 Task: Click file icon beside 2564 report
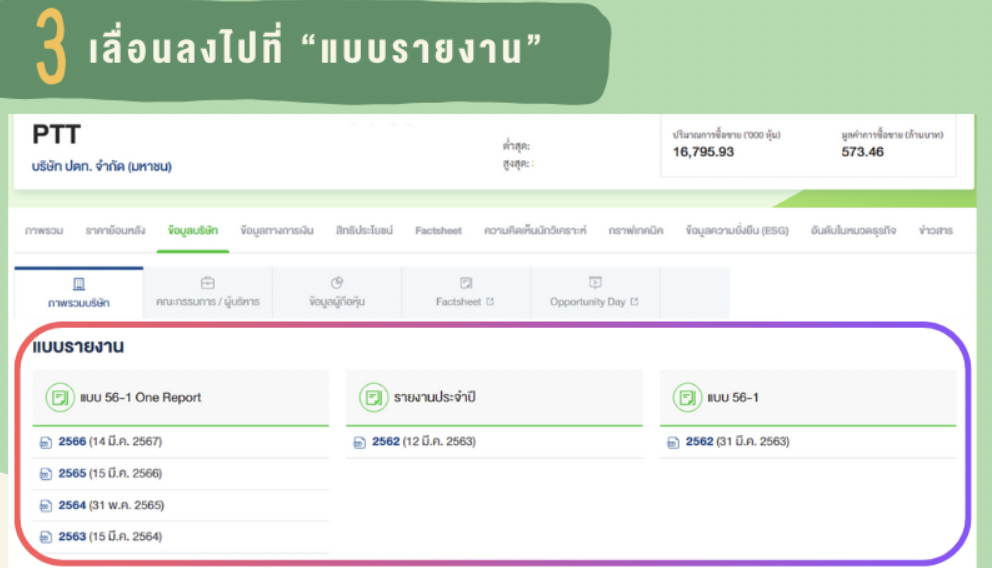46,505
